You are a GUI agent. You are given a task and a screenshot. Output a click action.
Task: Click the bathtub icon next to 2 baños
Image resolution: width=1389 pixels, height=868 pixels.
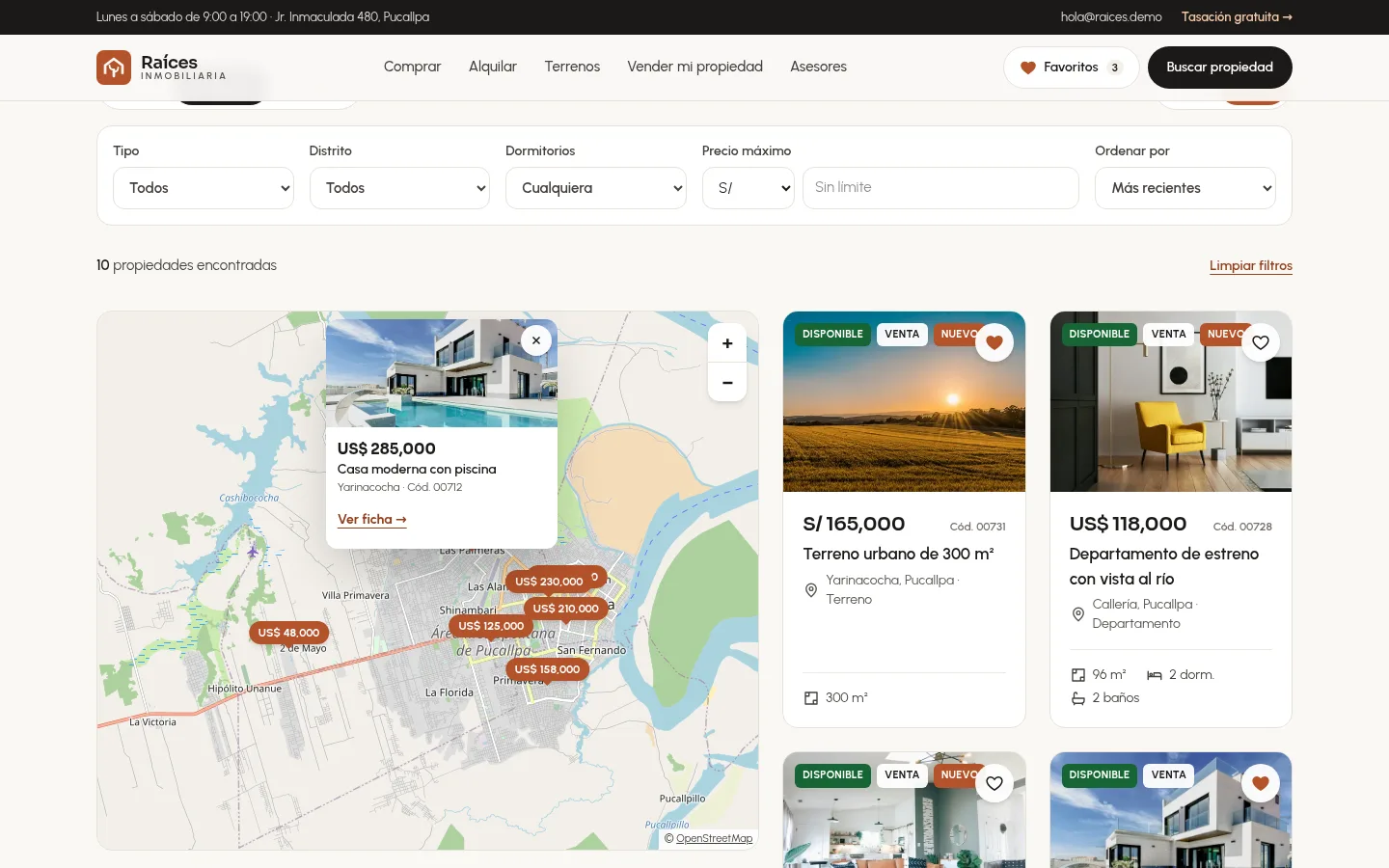(x=1078, y=698)
